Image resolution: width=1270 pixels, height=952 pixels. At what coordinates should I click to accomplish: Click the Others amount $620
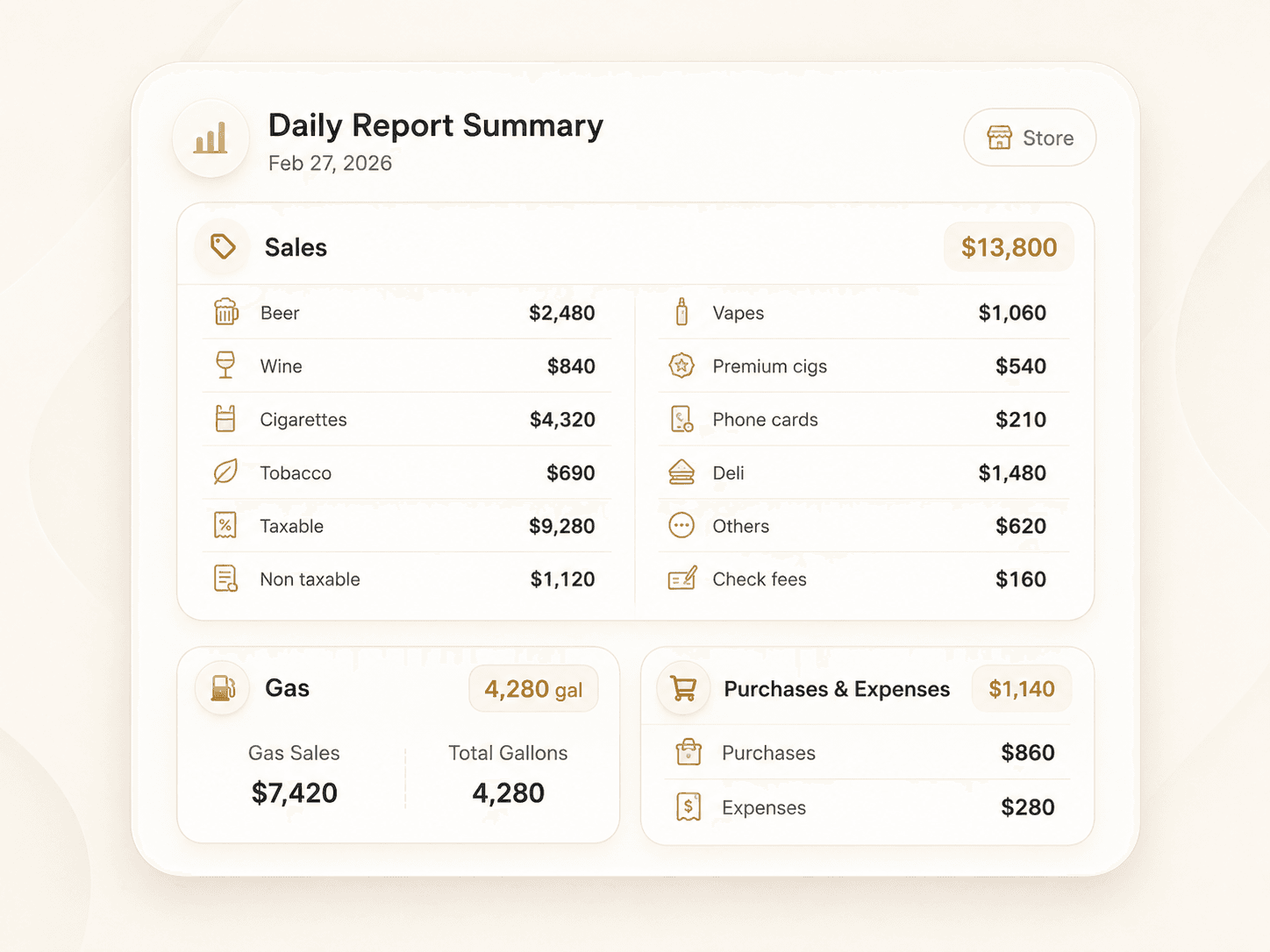click(x=1021, y=526)
